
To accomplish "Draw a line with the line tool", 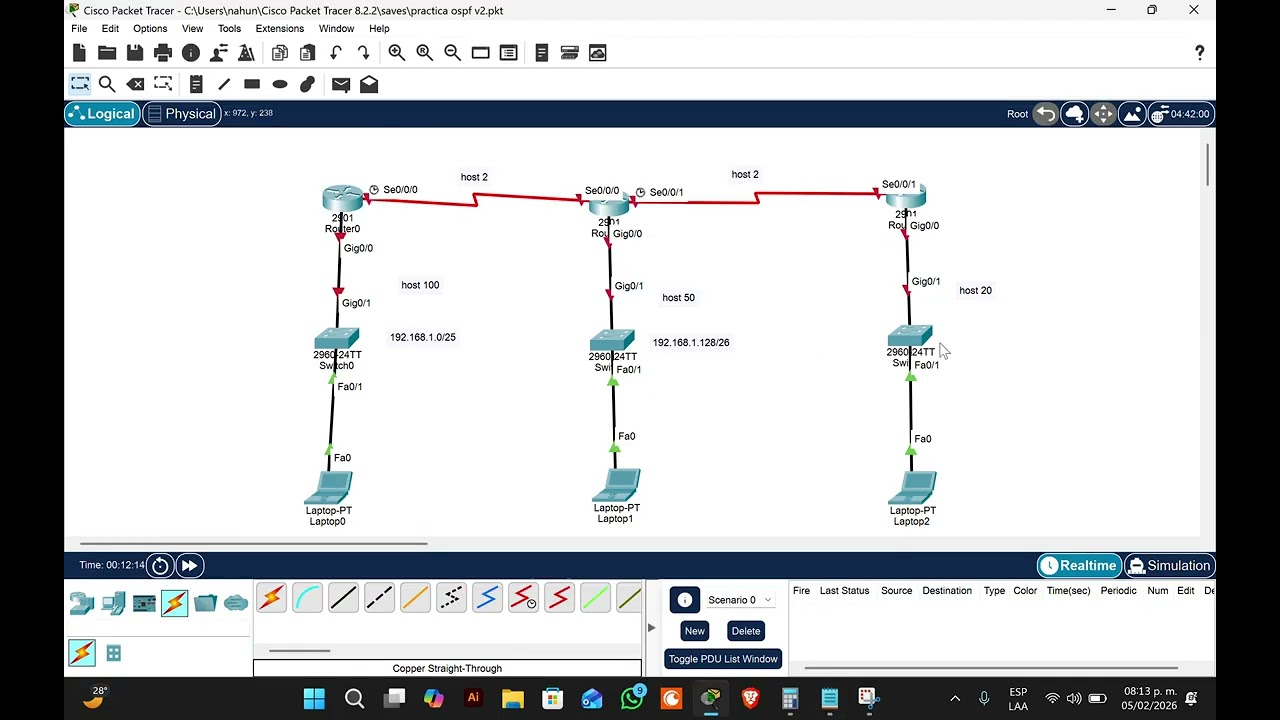I will click(x=224, y=84).
